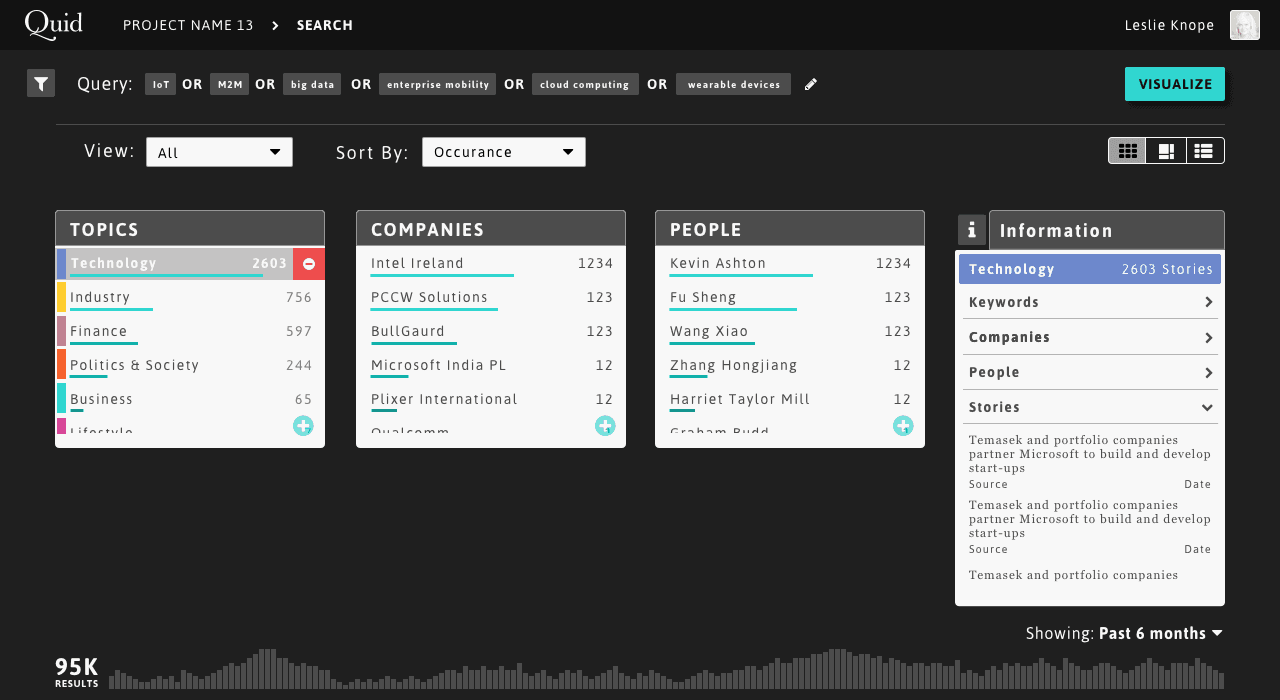Select Wang Xiao in People
1280x700 pixels.
click(790, 332)
